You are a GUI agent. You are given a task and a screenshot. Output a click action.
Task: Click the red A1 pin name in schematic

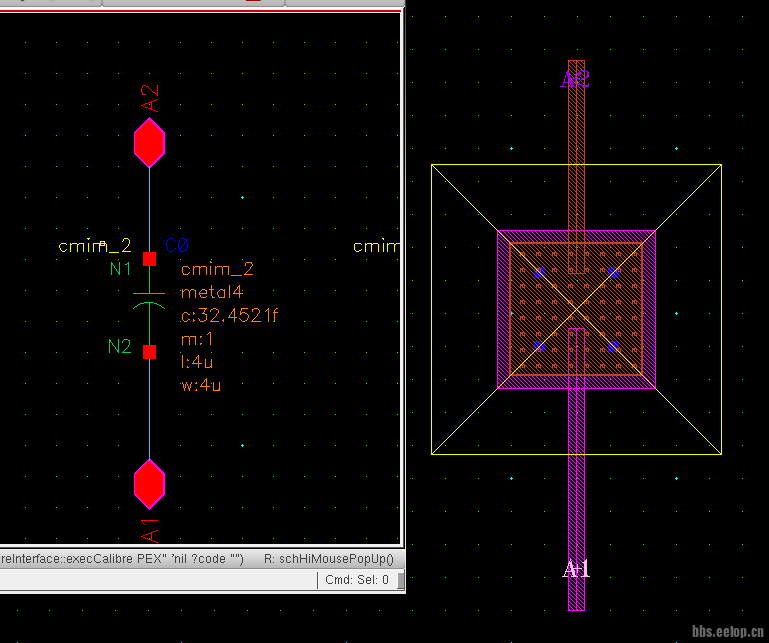[x=150, y=531]
